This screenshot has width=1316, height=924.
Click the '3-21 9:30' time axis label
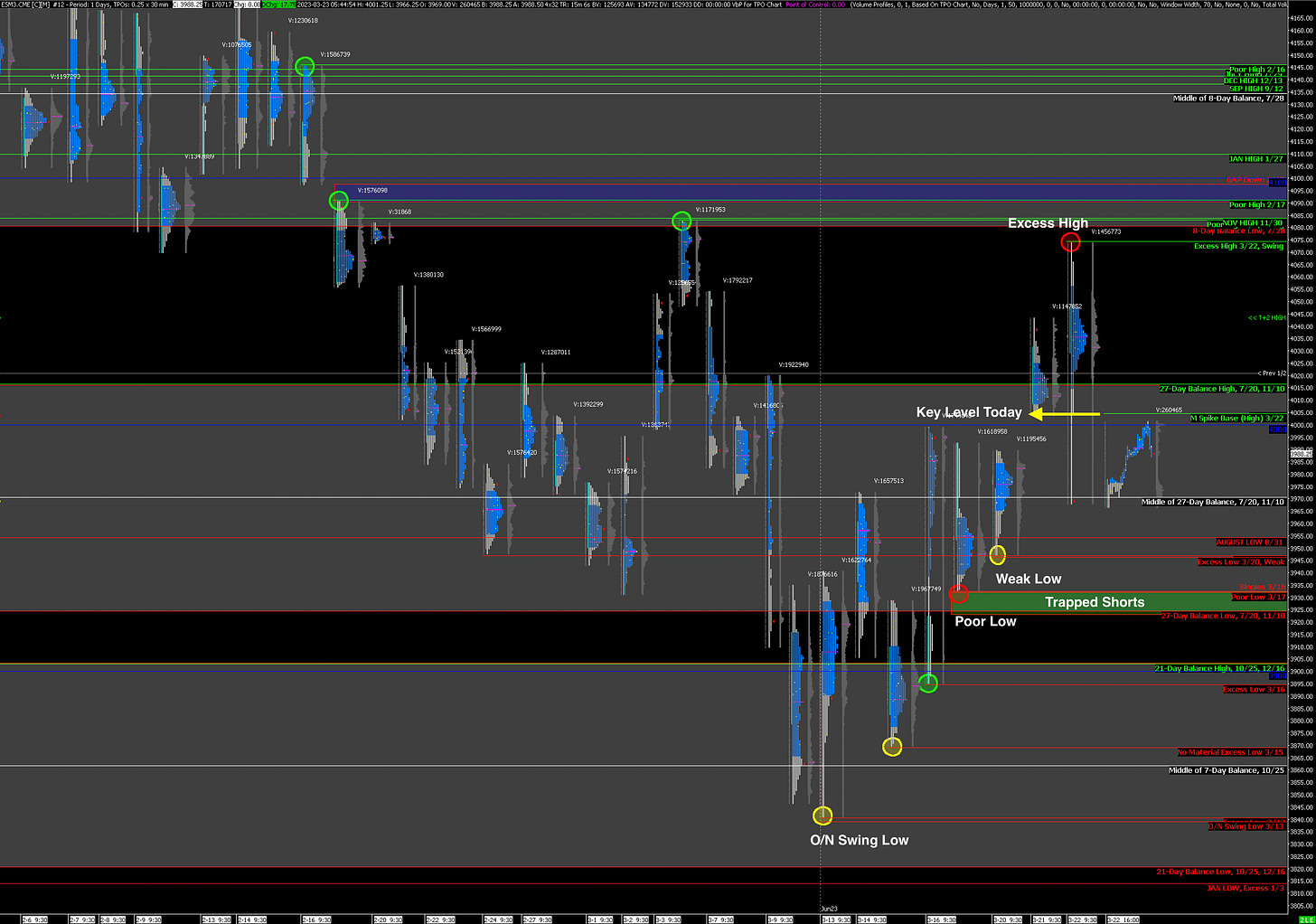coord(1048,919)
